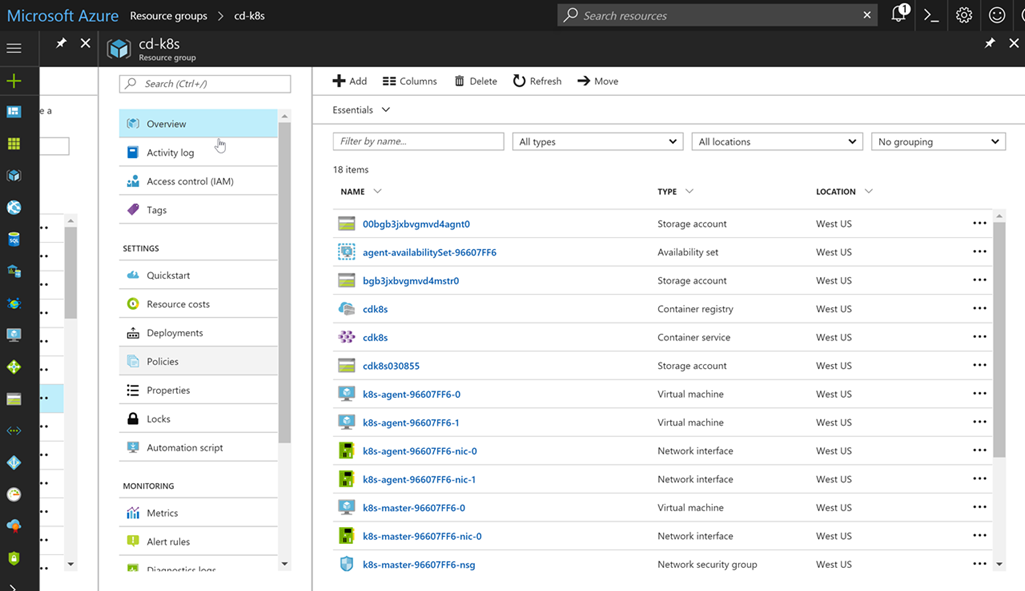This screenshot has width=1025, height=591.
Task: Expand the Essentials section
Action: [362, 110]
